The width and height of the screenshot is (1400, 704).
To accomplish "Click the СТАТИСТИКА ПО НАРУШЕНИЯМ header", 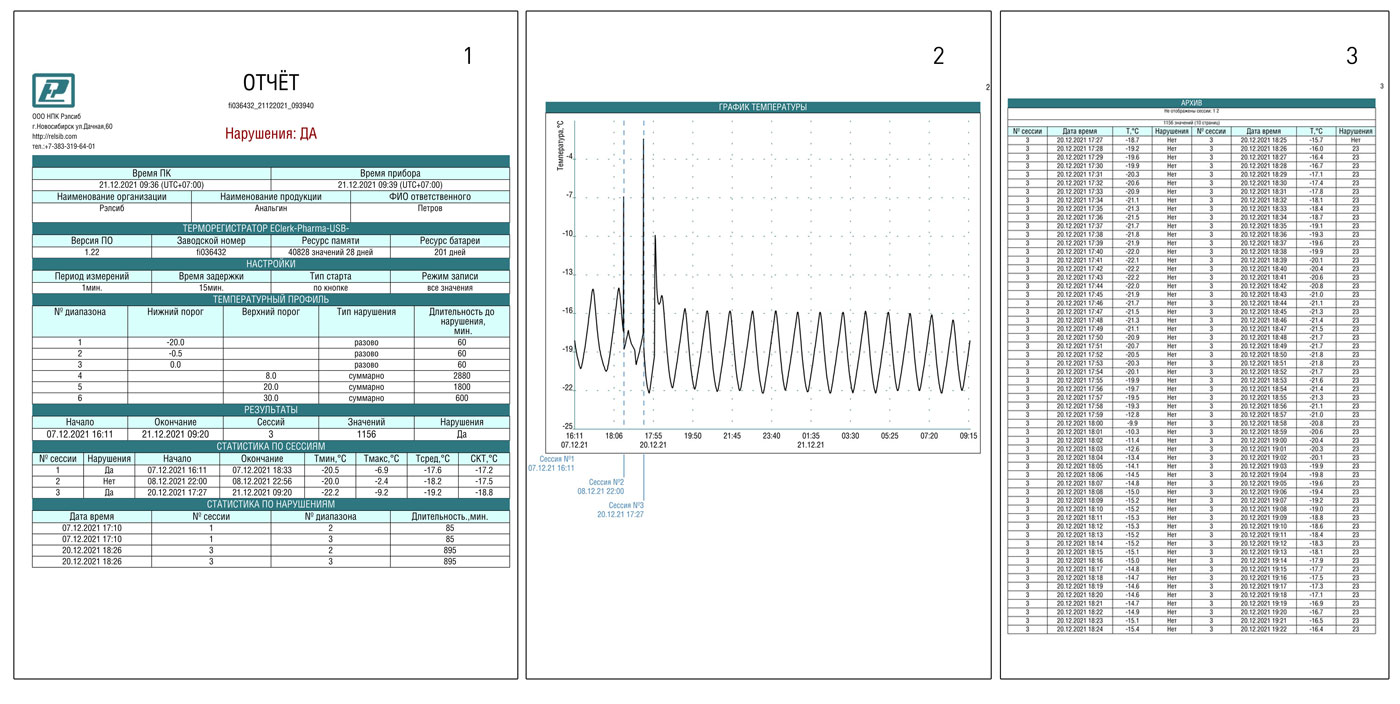I will [x=271, y=504].
